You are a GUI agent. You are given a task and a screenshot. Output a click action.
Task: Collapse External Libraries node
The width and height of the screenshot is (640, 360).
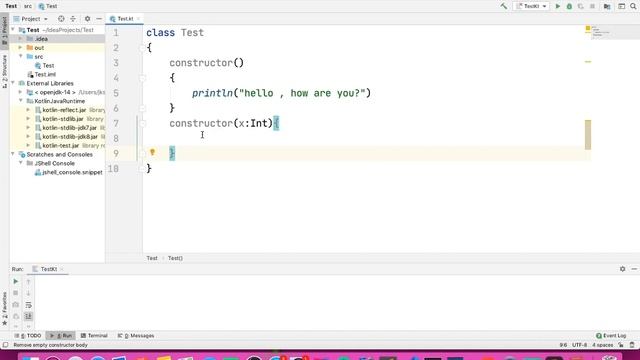tap(13, 83)
